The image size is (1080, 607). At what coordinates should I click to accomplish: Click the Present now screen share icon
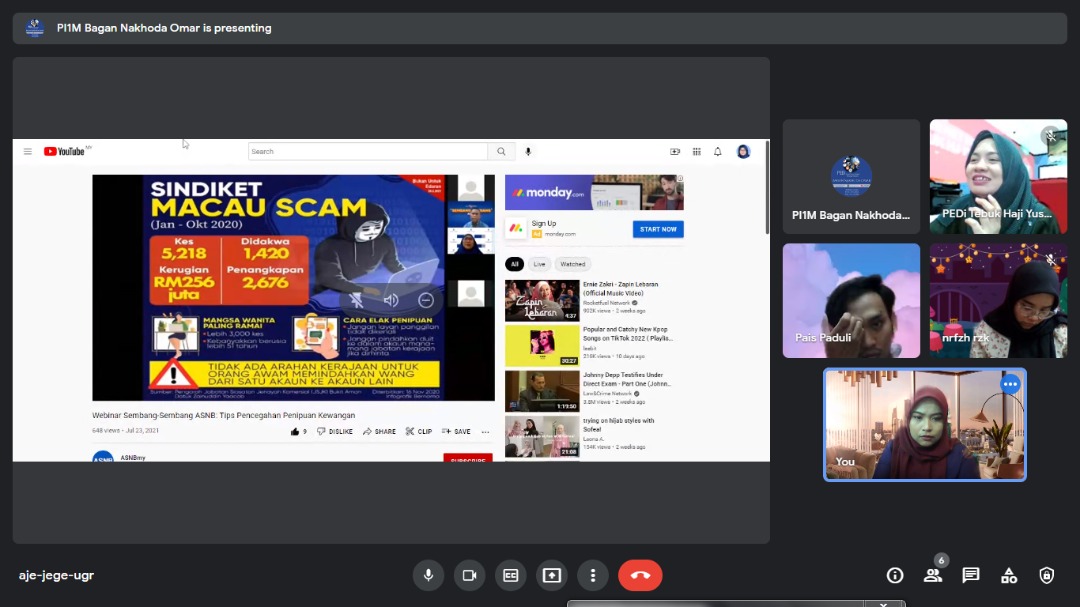click(x=551, y=575)
